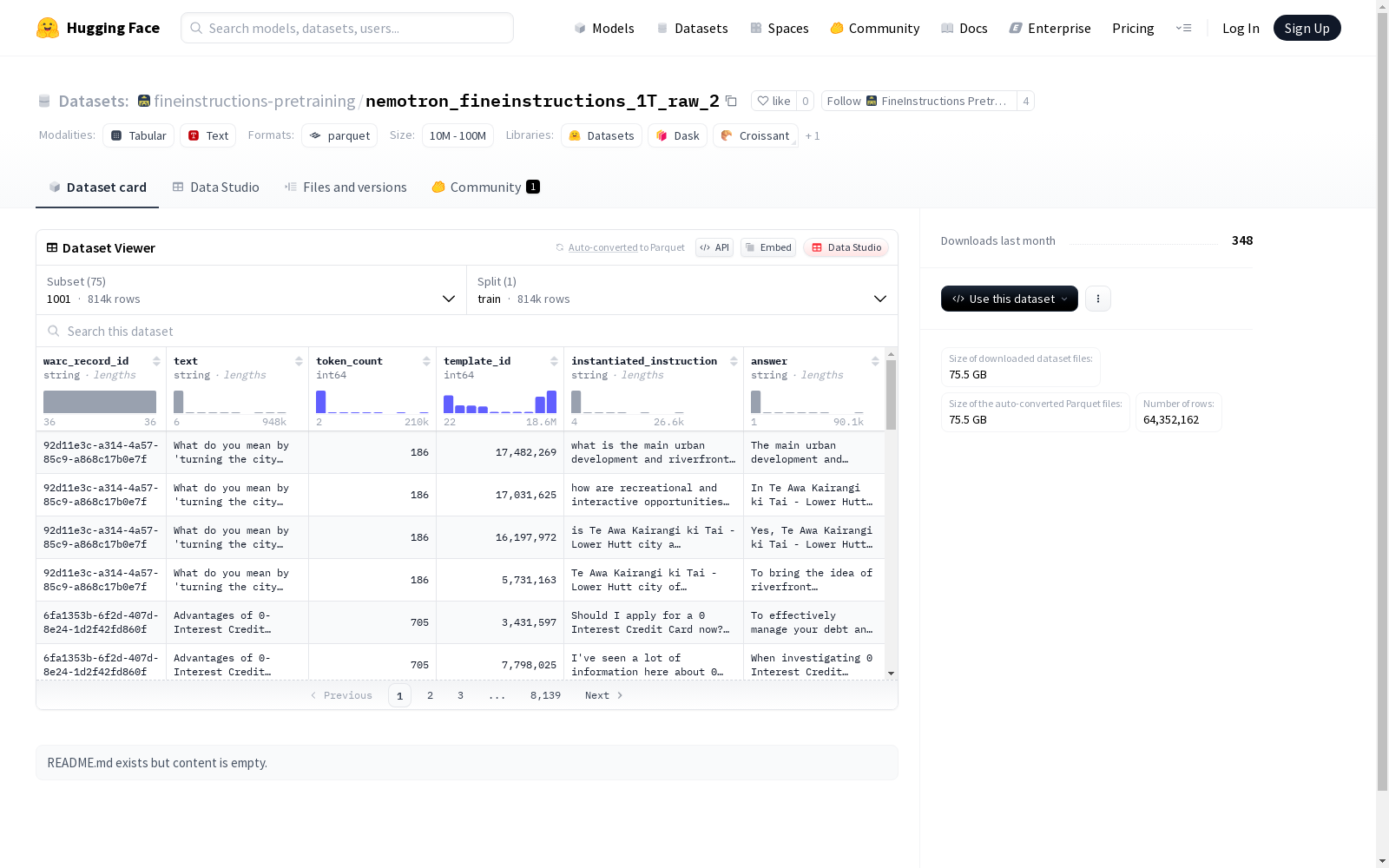
Task: Click the cell with template_id 17,482,269
Action: (500, 452)
